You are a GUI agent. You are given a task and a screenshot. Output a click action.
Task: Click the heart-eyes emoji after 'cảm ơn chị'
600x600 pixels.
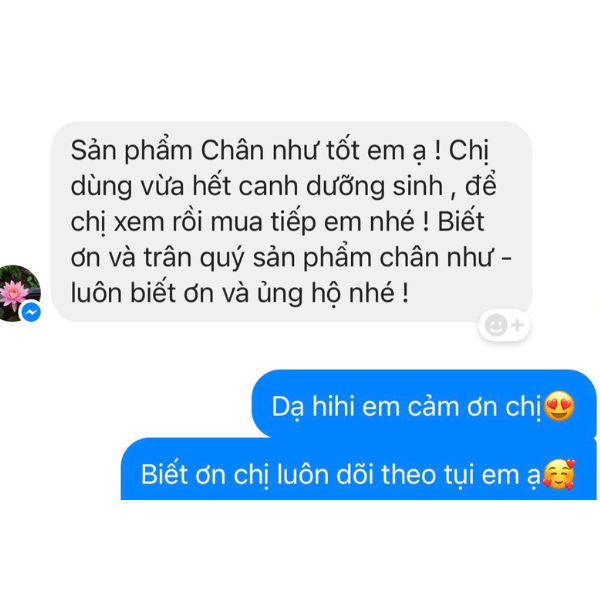pyautogui.click(x=559, y=406)
